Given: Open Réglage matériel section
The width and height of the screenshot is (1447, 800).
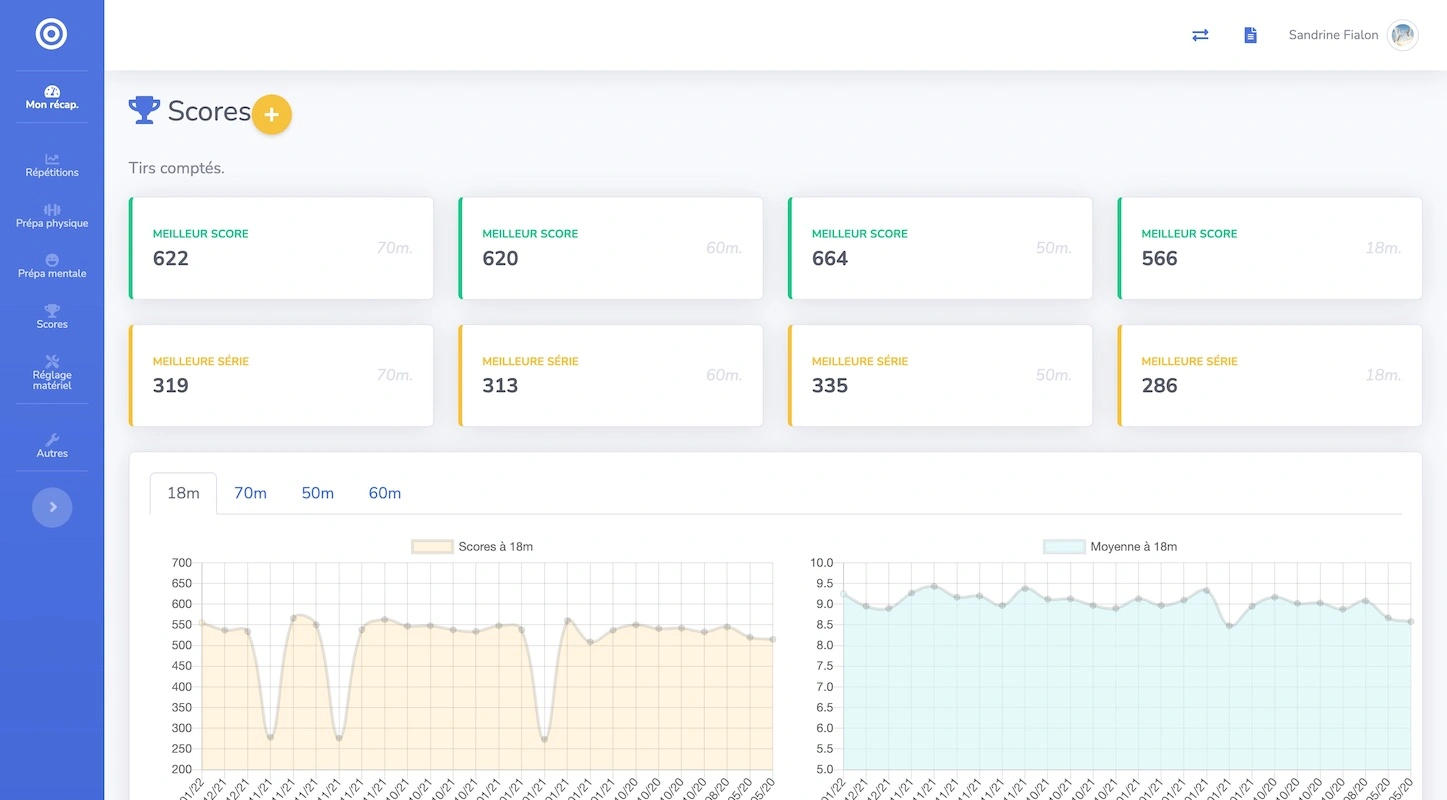Looking at the screenshot, I should [52, 372].
